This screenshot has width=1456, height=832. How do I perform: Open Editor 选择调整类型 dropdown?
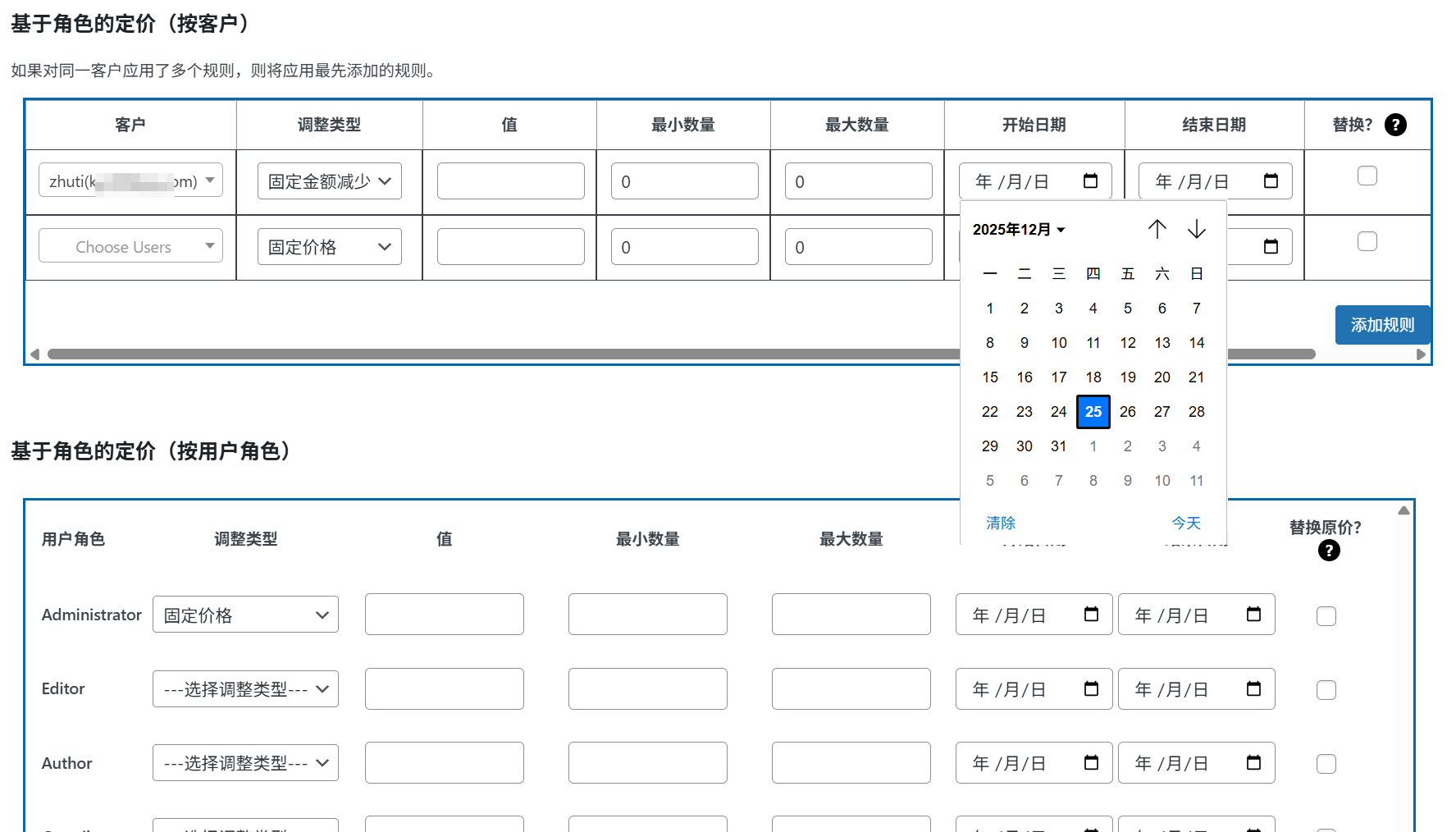(245, 689)
